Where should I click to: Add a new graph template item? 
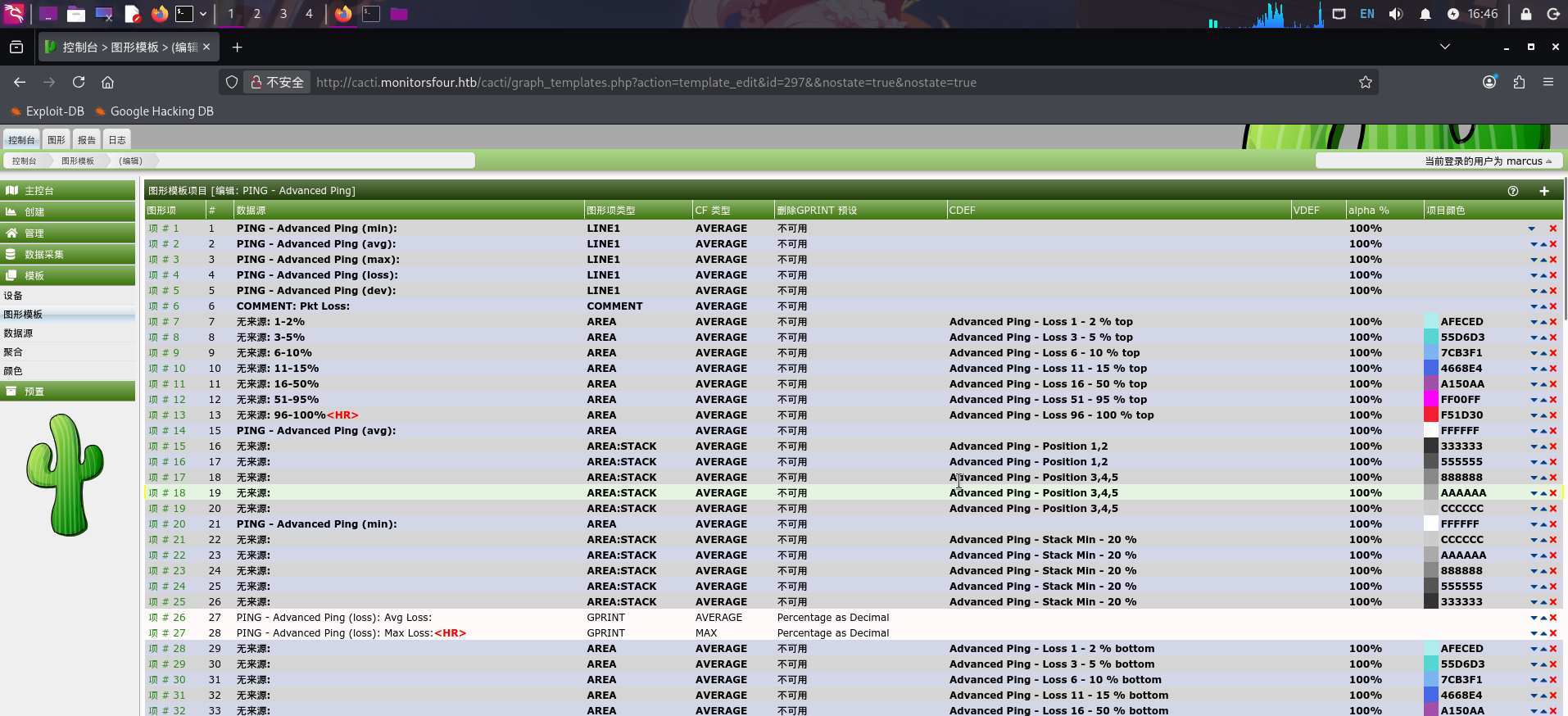[1544, 191]
